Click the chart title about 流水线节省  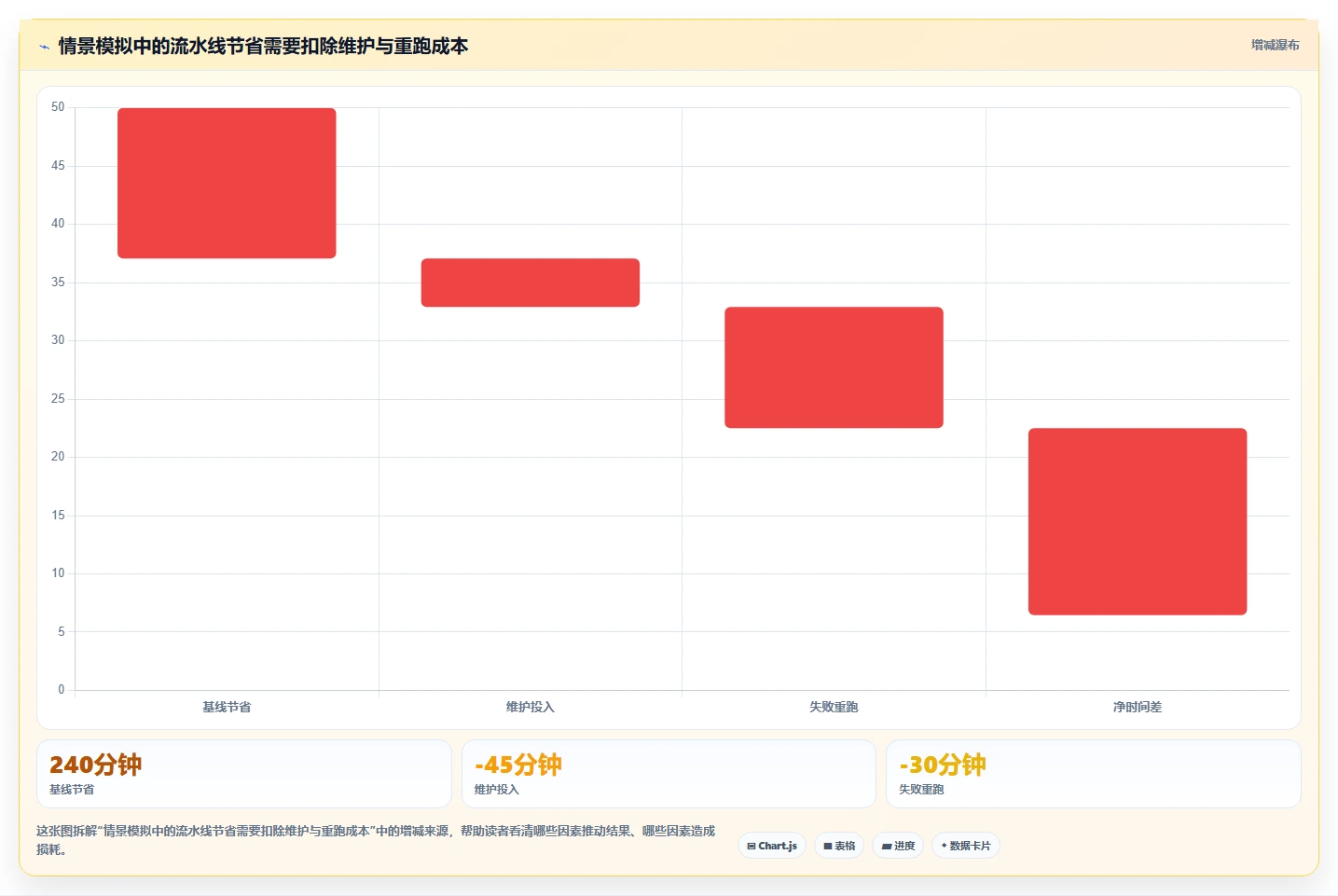coord(263,46)
